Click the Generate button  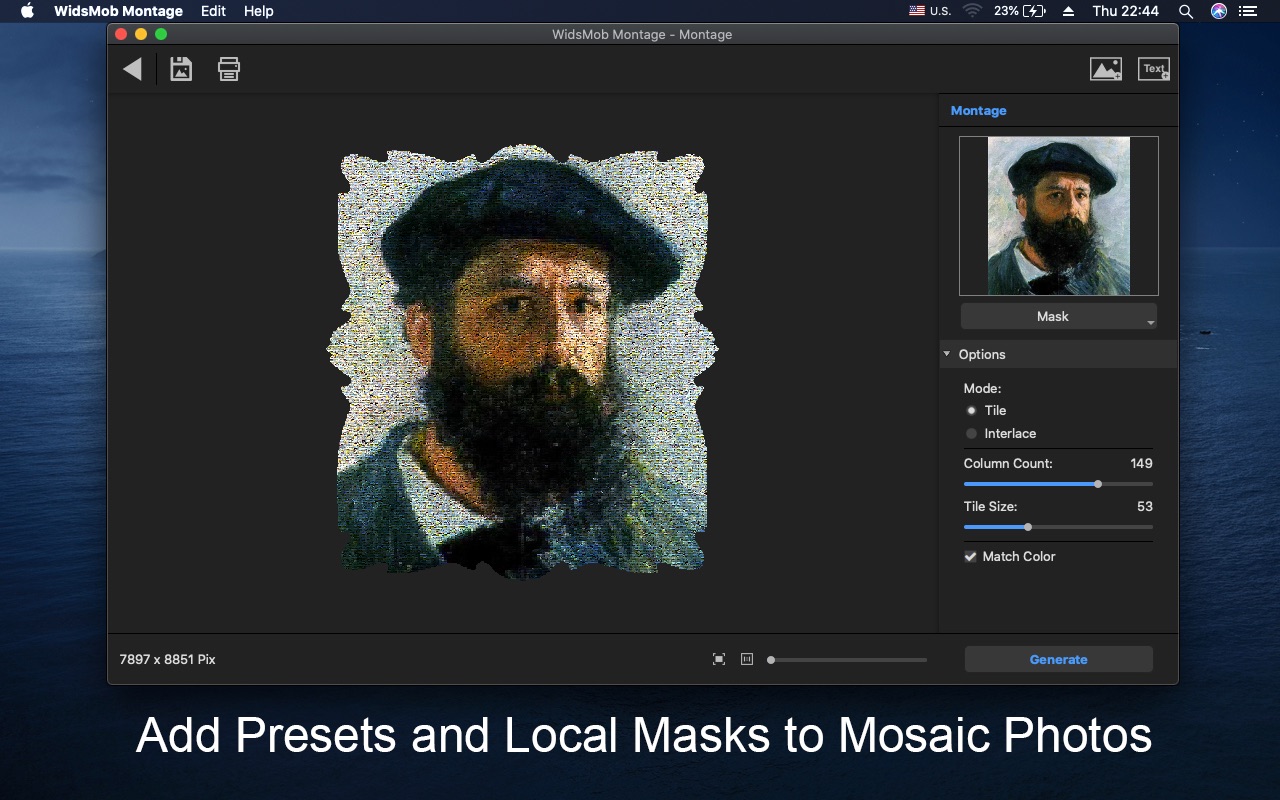(1058, 659)
